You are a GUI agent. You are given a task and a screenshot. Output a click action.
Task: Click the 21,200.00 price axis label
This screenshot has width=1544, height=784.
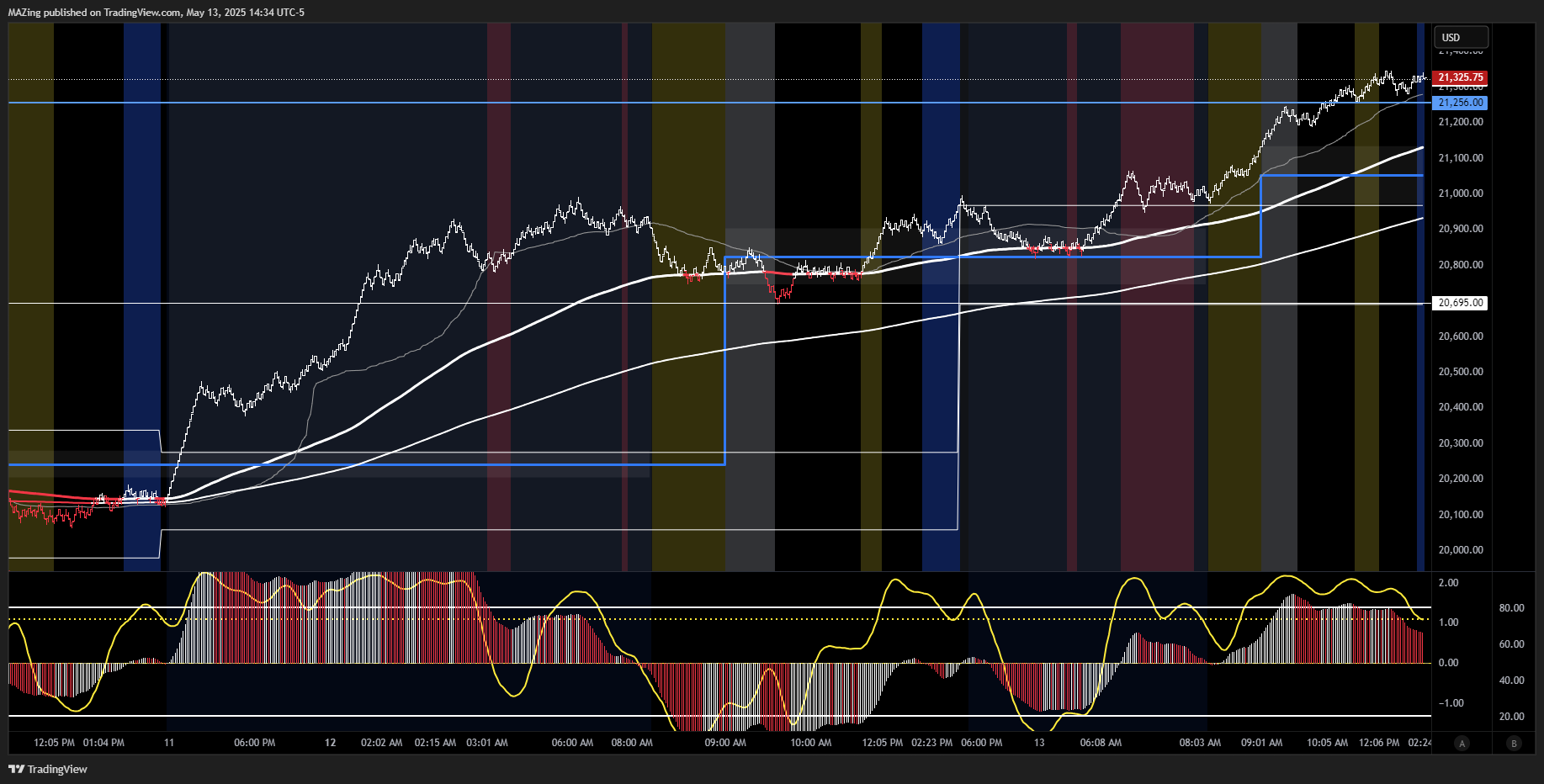click(x=1461, y=122)
